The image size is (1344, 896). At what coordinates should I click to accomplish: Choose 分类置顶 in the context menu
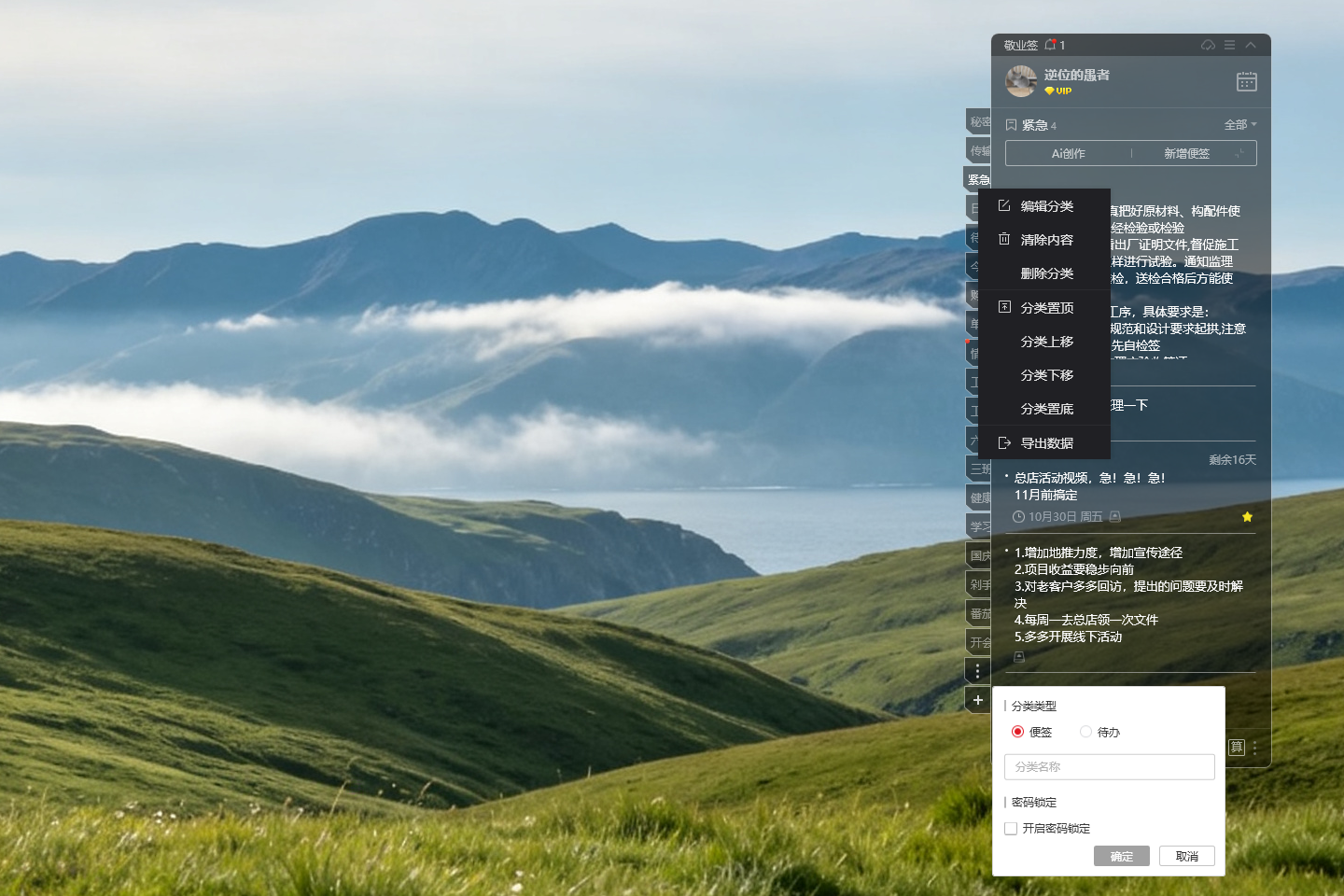point(1044,308)
